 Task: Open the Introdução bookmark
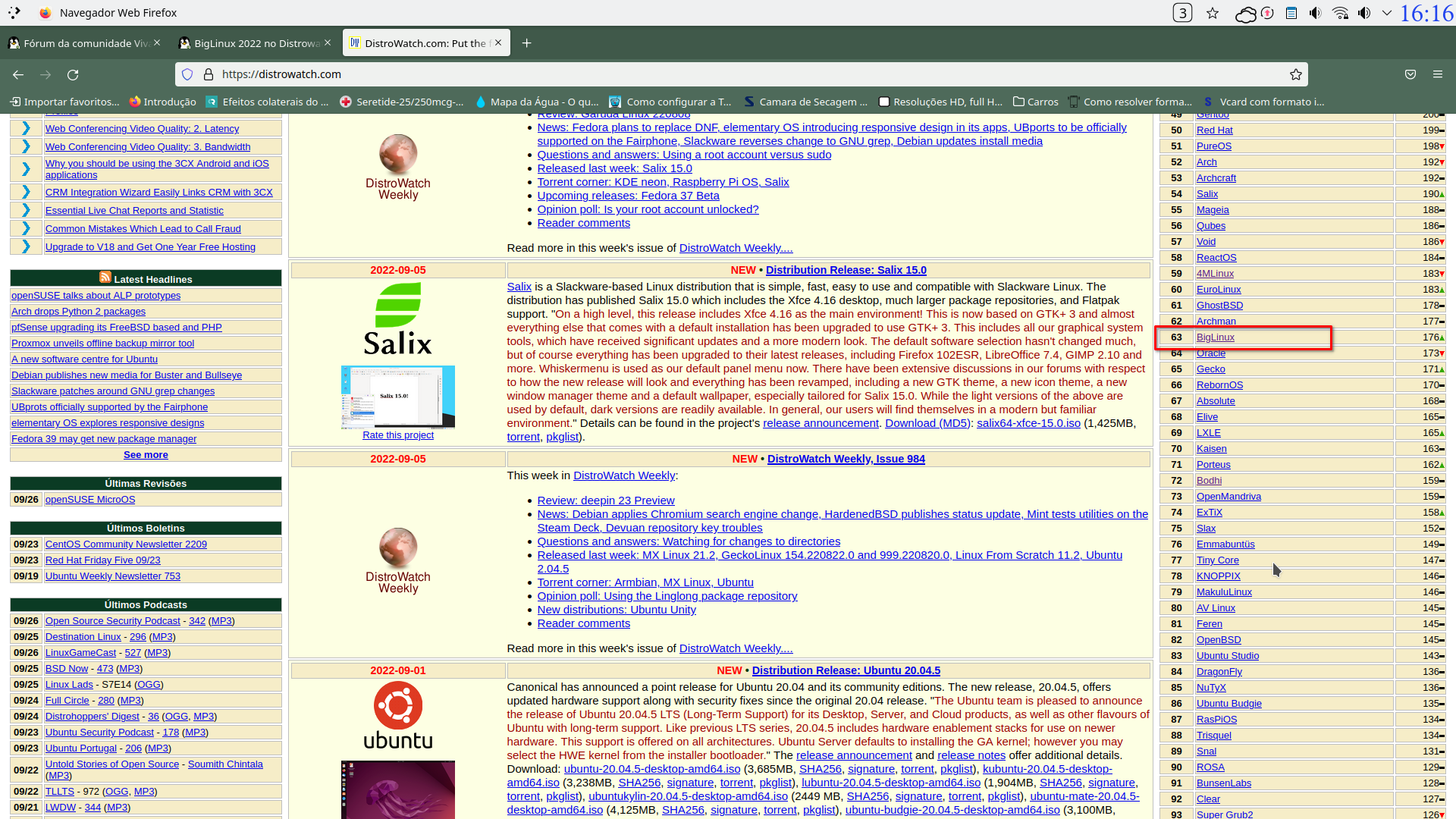(x=162, y=102)
